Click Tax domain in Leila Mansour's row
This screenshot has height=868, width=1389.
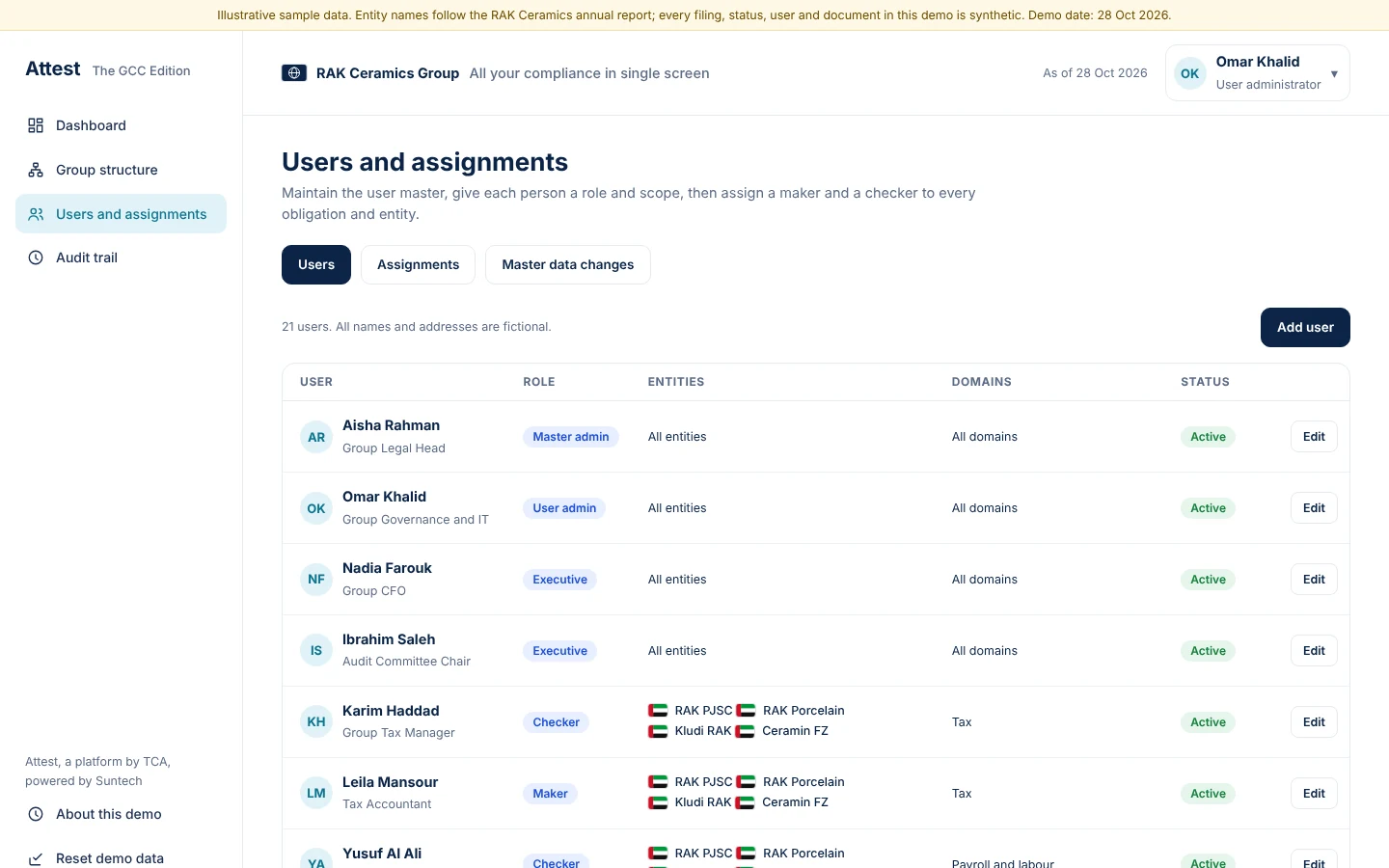point(962,794)
